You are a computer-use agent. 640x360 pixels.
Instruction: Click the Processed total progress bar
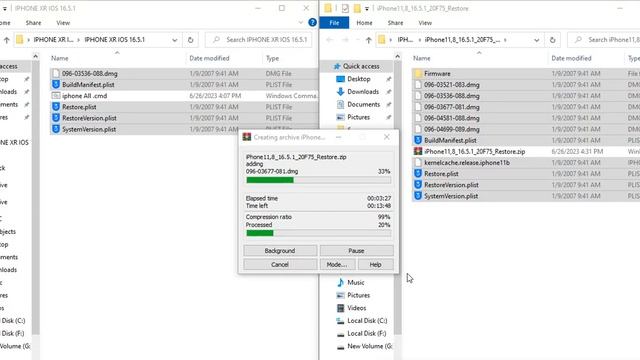click(318, 233)
